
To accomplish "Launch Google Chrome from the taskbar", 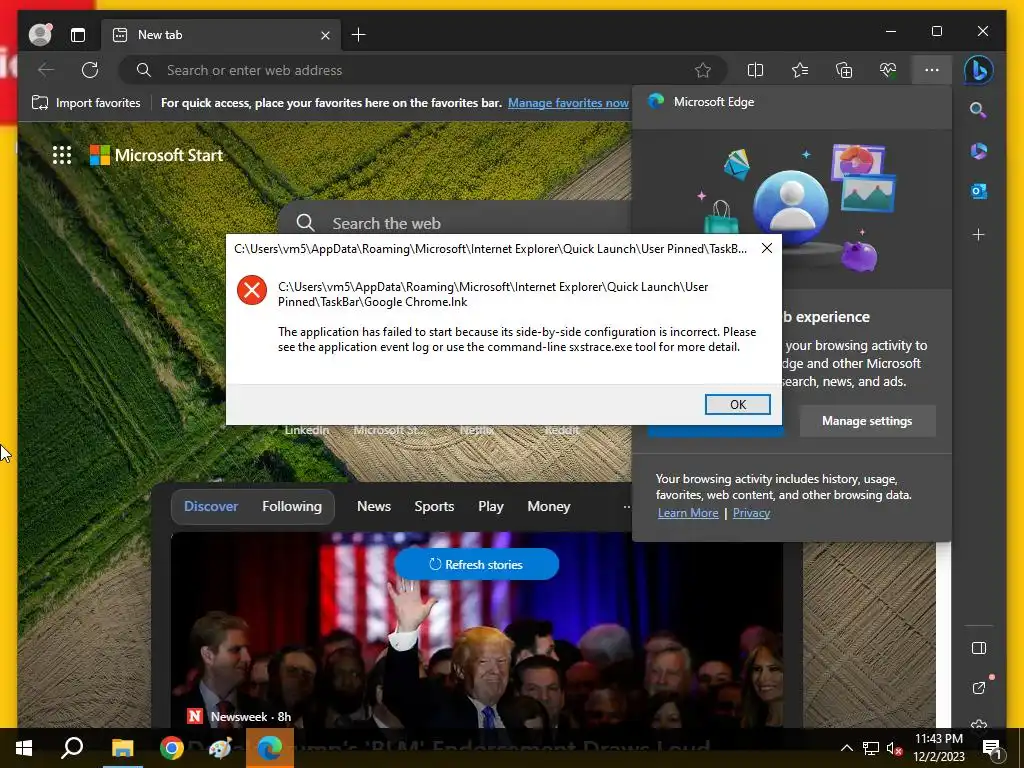I will (x=172, y=748).
